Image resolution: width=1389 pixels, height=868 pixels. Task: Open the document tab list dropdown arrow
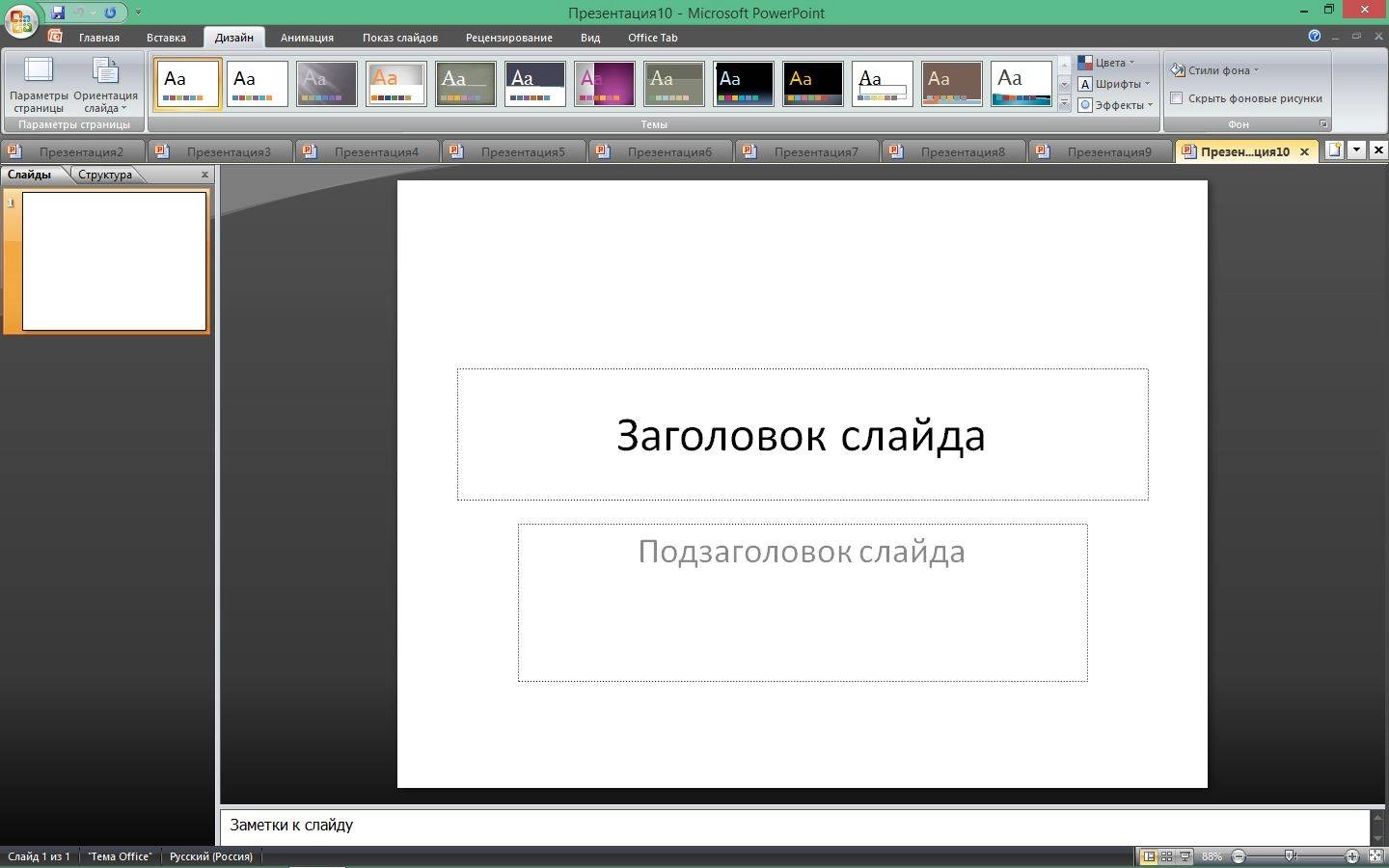1356,149
